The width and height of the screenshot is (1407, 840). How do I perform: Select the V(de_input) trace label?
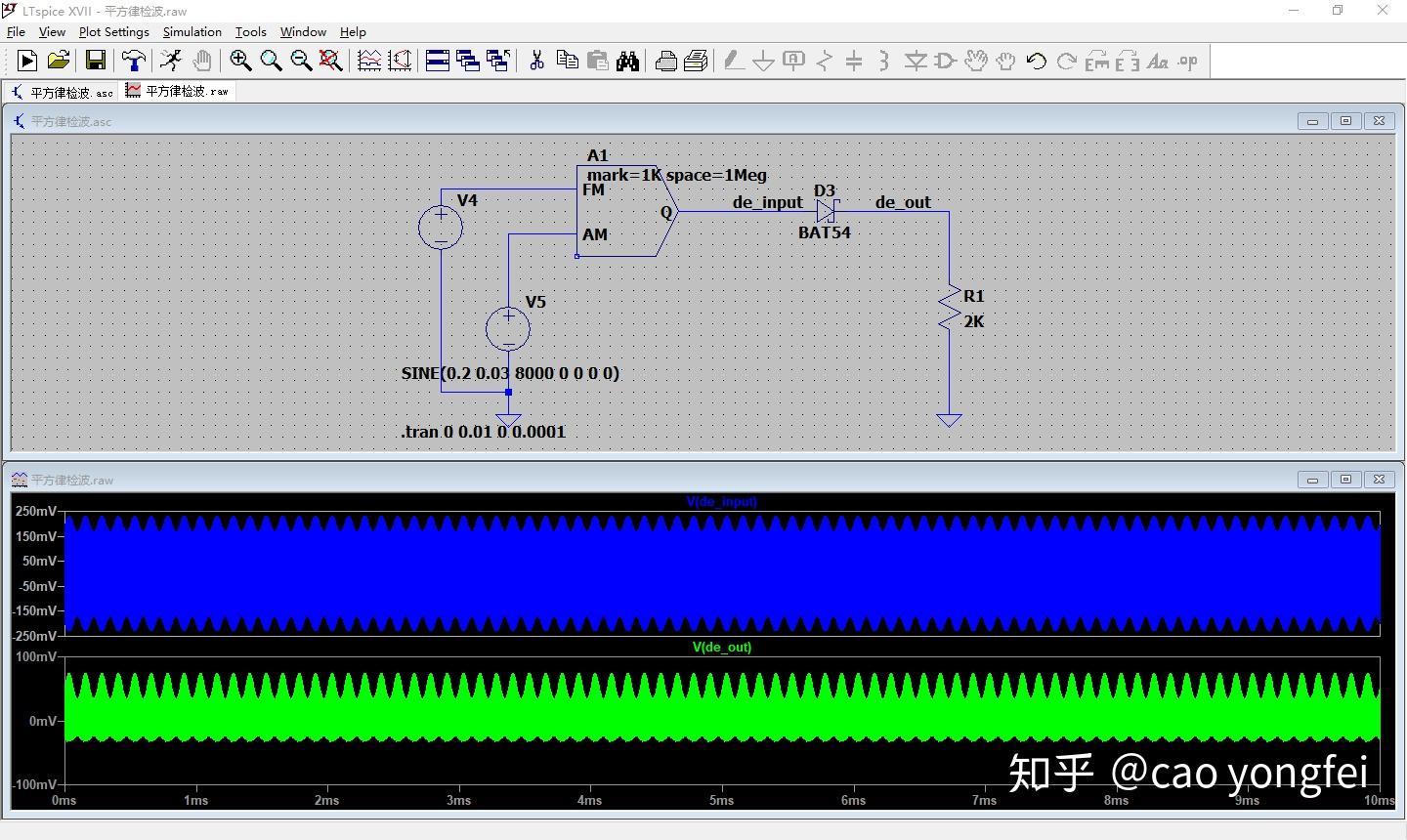(722, 502)
